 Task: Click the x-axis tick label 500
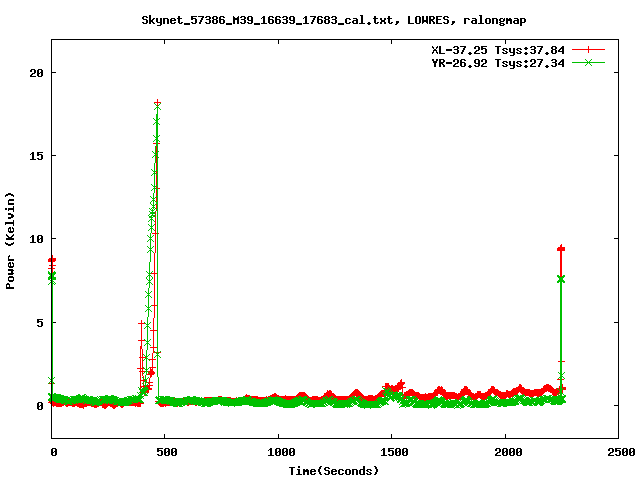[167, 452]
